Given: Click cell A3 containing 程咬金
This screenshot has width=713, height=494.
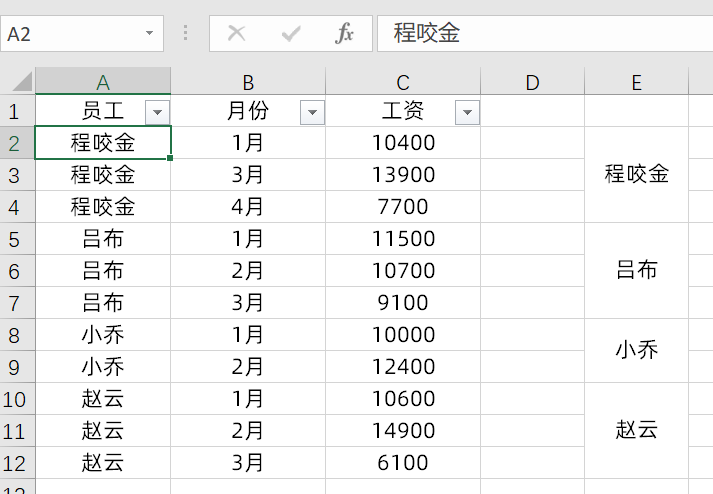Looking at the screenshot, I should pyautogui.click(x=103, y=175).
